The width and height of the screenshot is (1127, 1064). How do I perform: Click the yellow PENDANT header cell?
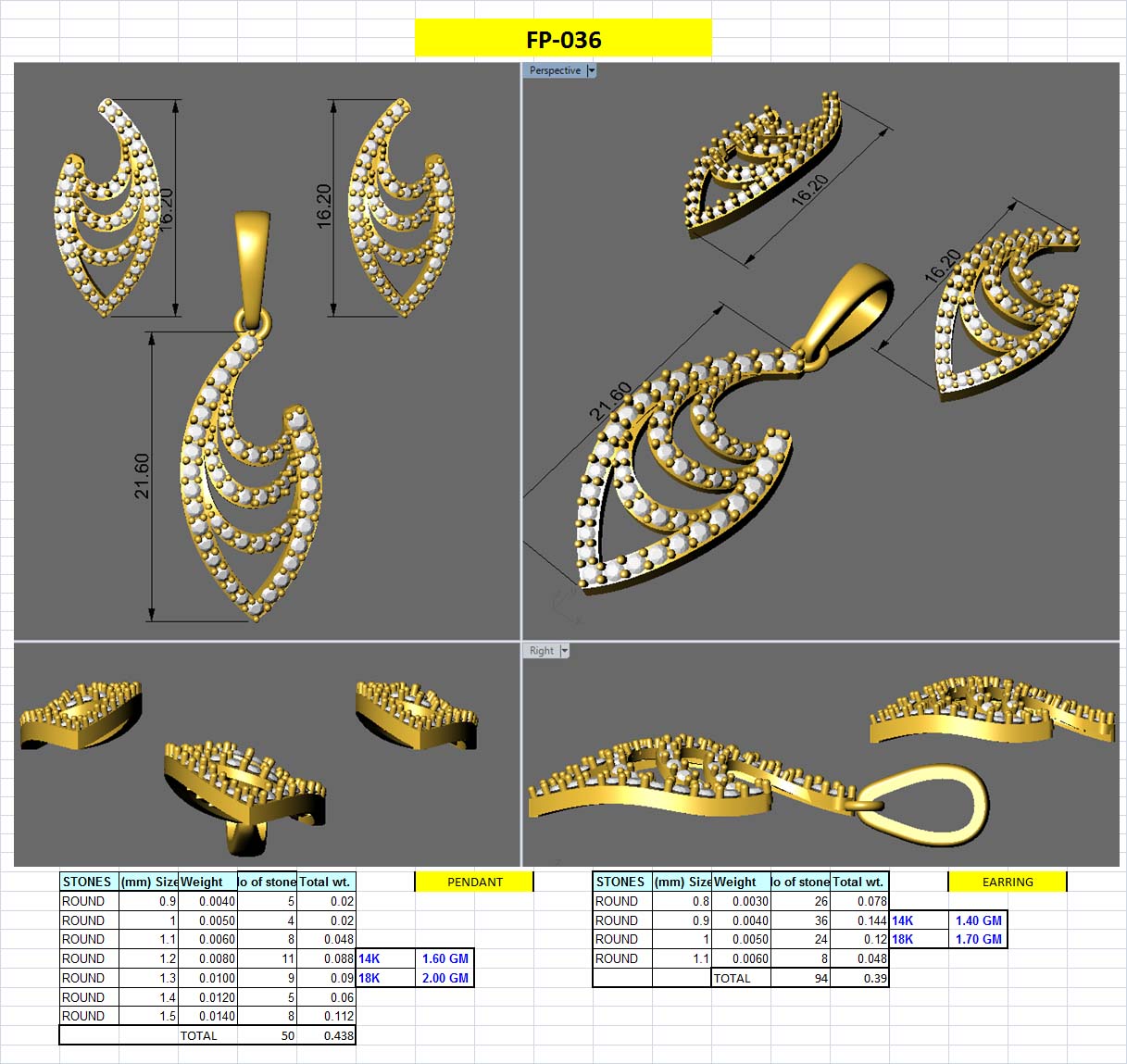[x=474, y=882]
